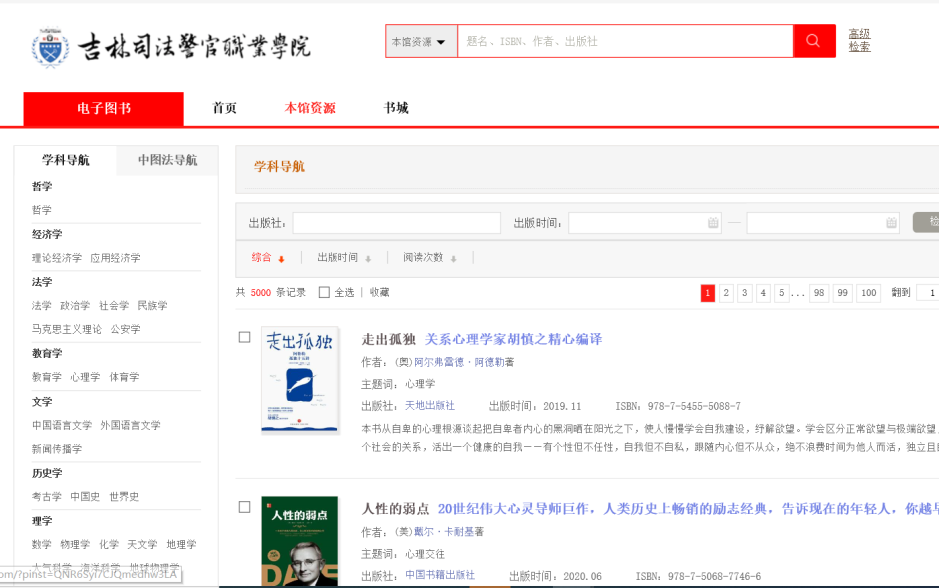Open calendar icon in end publish date
939x588 pixels.
click(891, 223)
